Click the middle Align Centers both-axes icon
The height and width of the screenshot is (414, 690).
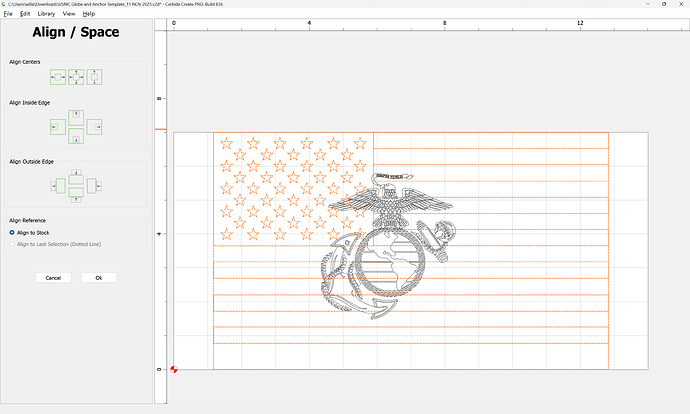76,77
